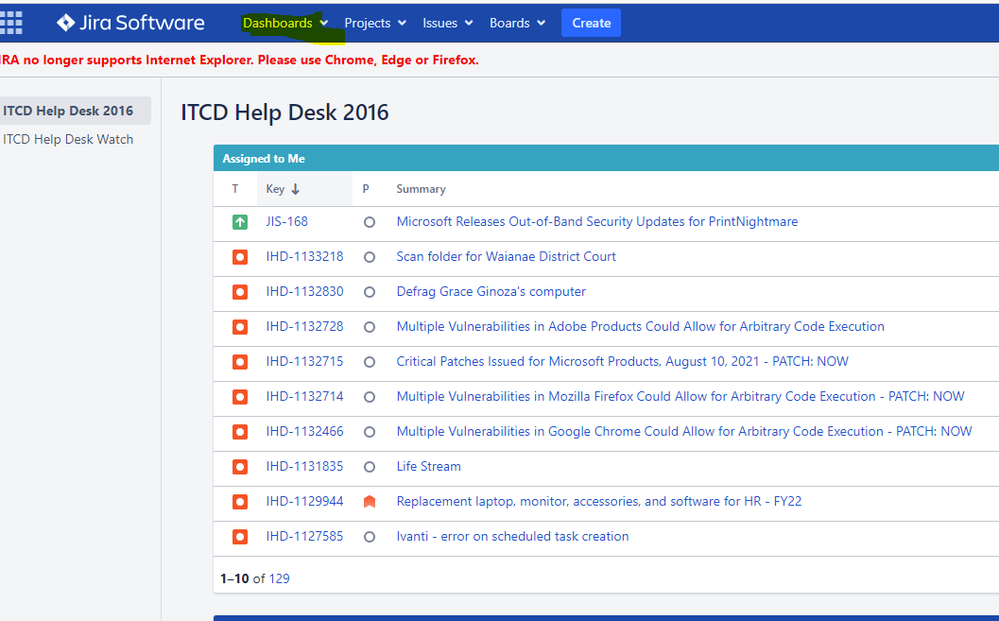Viewport: 999px width, 621px height.
Task: Open the Adobe Products vulnerabilities summary
Action: point(640,327)
